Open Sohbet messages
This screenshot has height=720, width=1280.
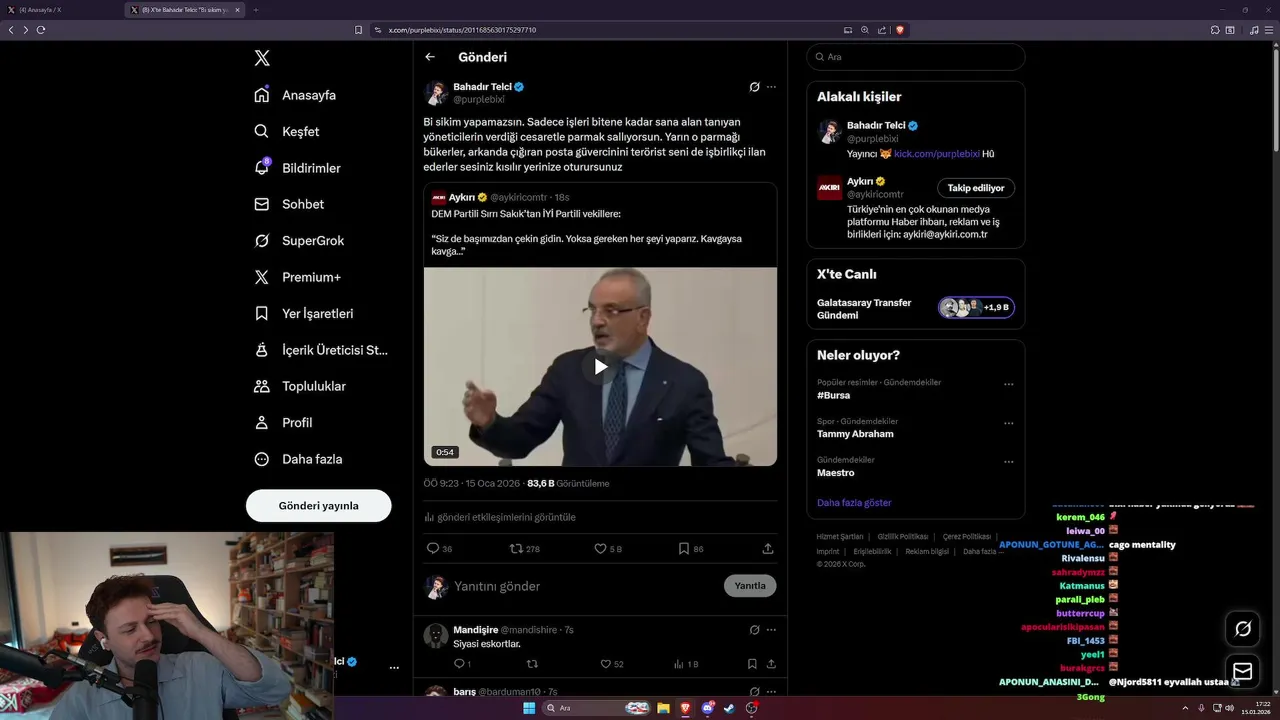(289, 204)
